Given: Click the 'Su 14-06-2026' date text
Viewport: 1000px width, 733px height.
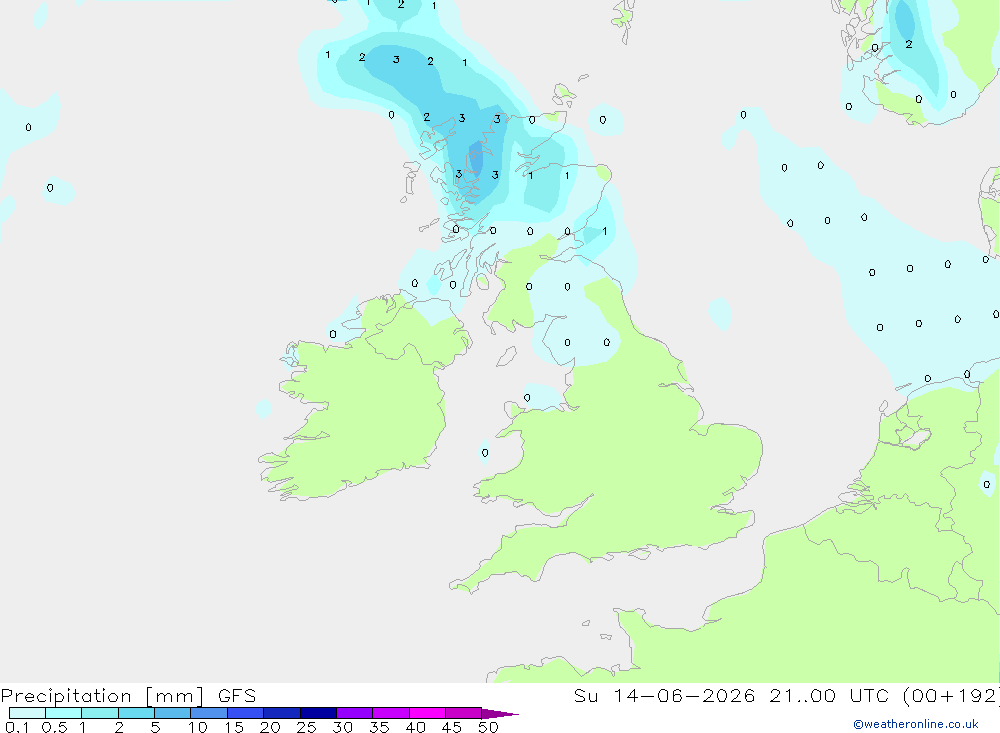Looking at the screenshot, I should pos(664,696).
